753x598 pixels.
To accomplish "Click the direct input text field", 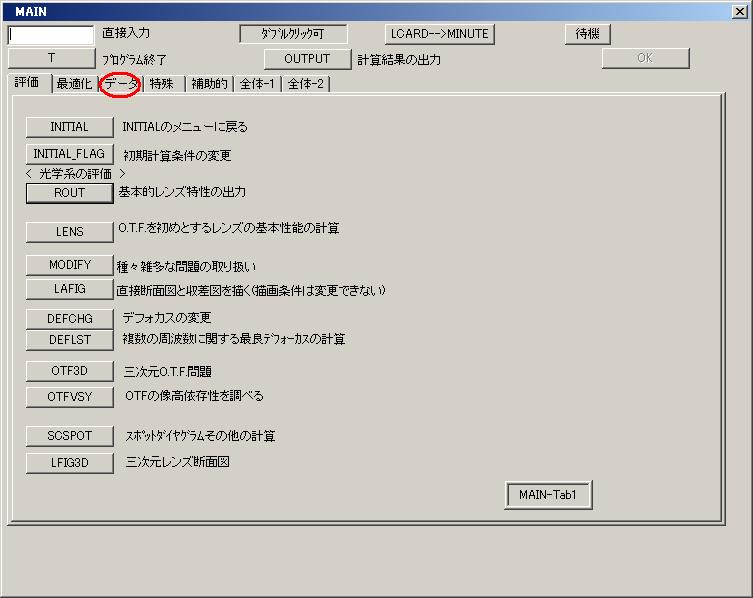I will pyautogui.click(x=51, y=35).
